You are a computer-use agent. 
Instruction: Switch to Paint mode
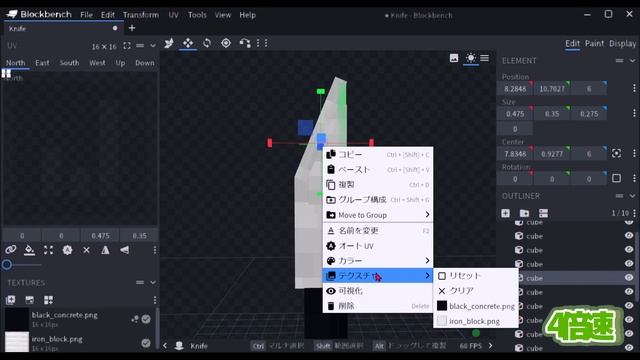(x=594, y=43)
